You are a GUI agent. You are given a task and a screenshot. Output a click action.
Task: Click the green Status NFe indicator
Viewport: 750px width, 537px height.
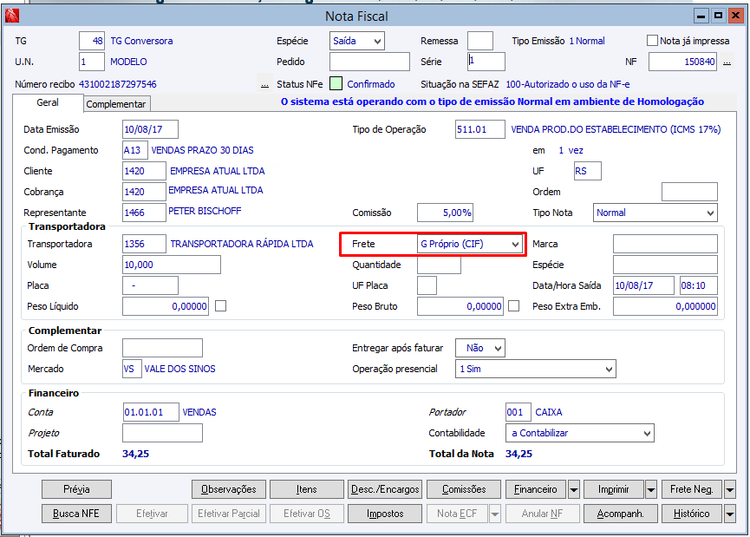coord(336,84)
